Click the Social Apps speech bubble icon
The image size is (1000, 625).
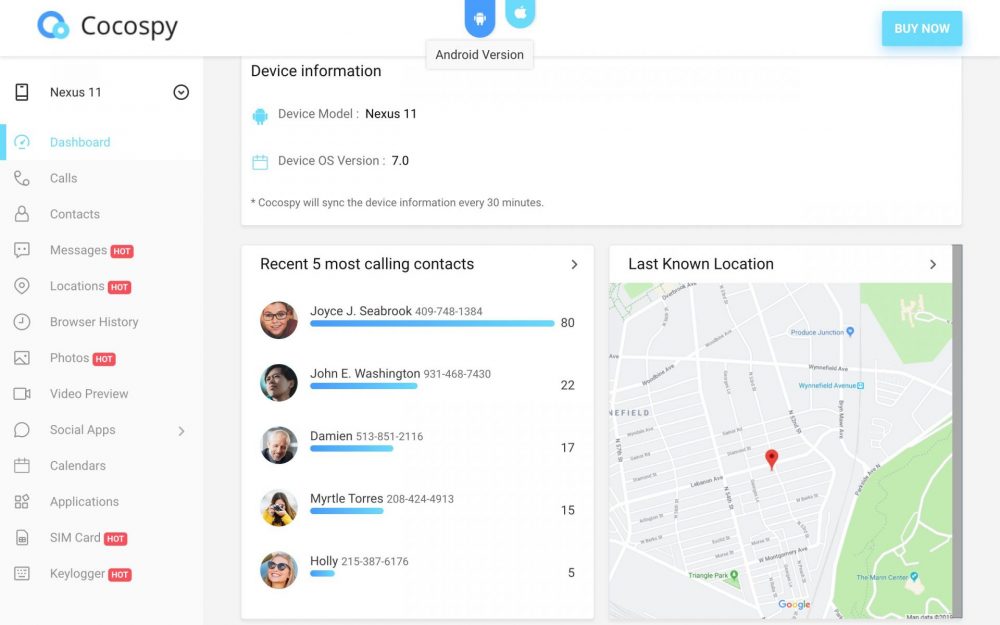coord(22,430)
